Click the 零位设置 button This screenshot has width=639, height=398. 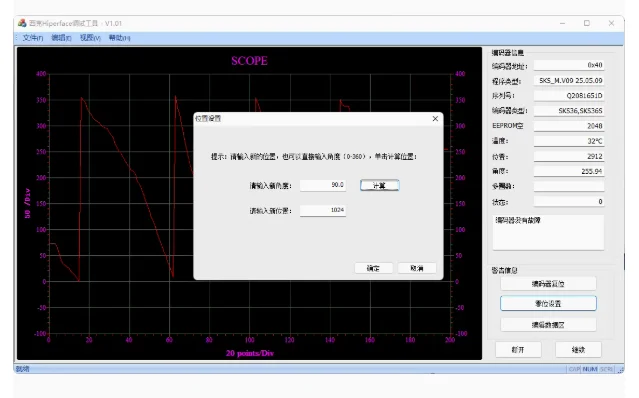click(548, 303)
